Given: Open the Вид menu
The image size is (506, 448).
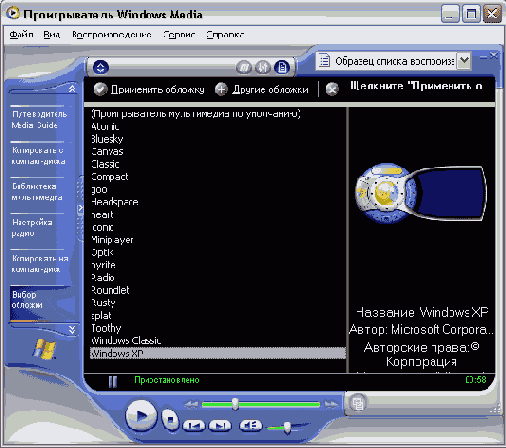Looking at the screenshot, I should tap(52, 35).
